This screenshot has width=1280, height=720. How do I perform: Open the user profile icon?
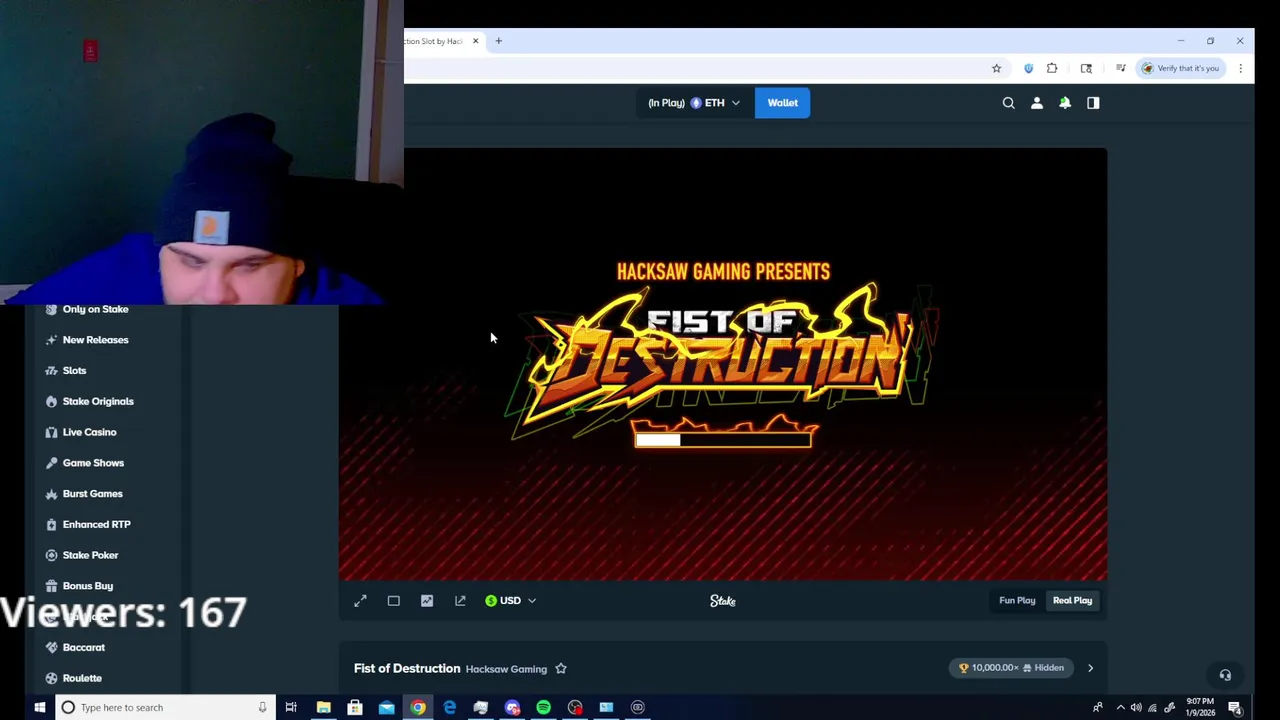click(x=1037, y=103)
